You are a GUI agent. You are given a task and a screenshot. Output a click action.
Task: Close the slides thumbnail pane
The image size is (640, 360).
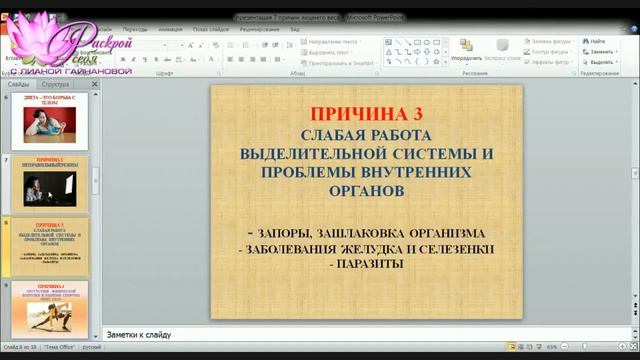[95, 84]
